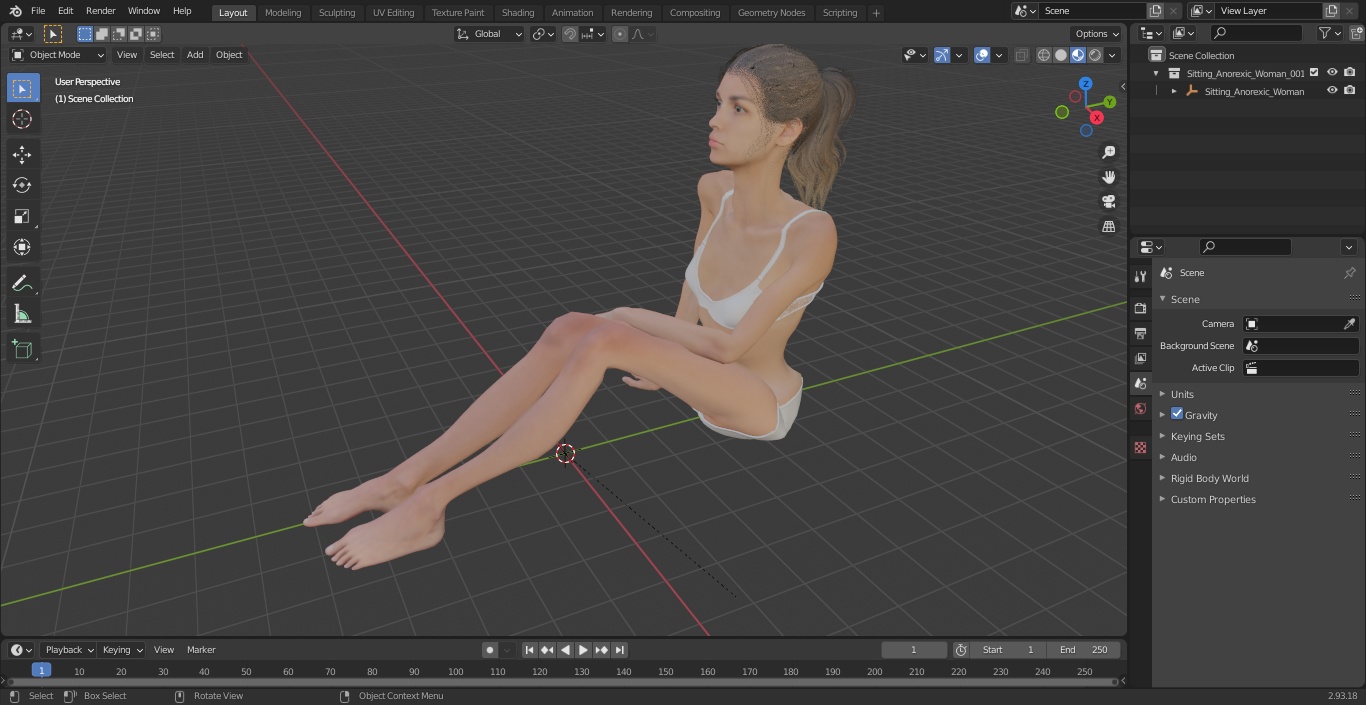Open the Object Mode dropdown
Screen dimensions: 1366x705
coord(58,55)
